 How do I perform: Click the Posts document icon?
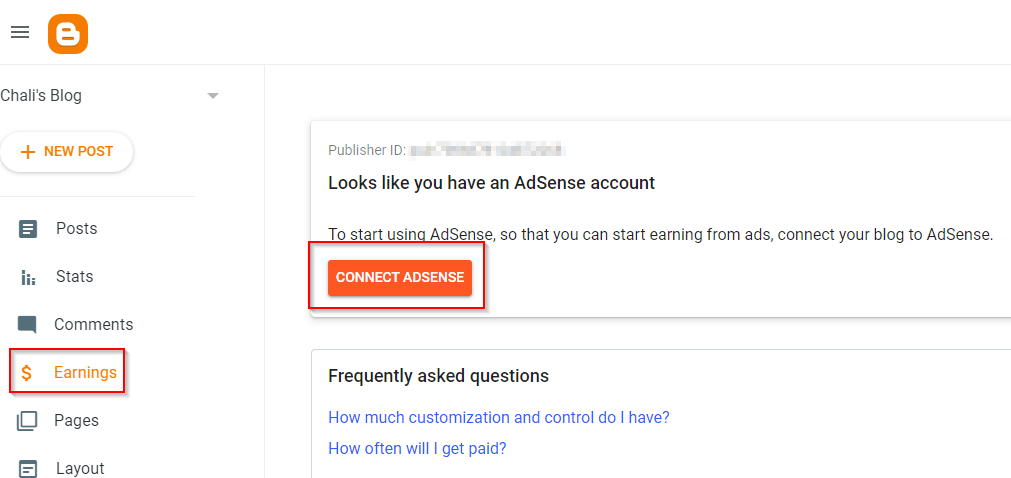point(28,229)
